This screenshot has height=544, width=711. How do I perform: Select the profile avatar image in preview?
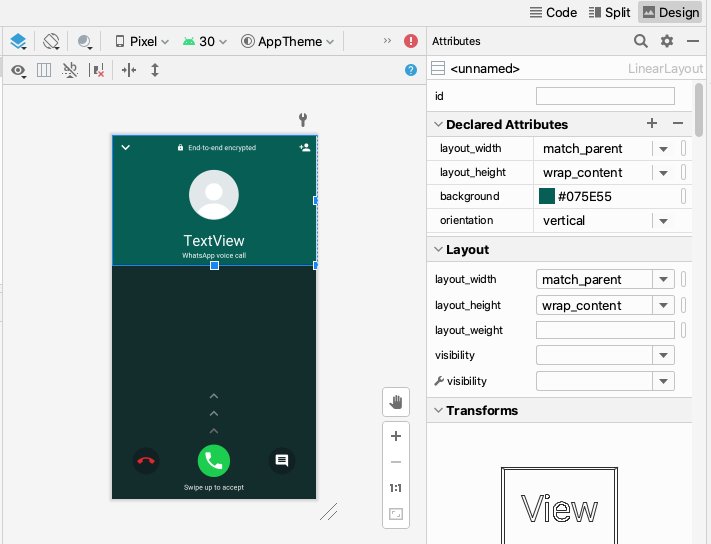click(214, 195)
